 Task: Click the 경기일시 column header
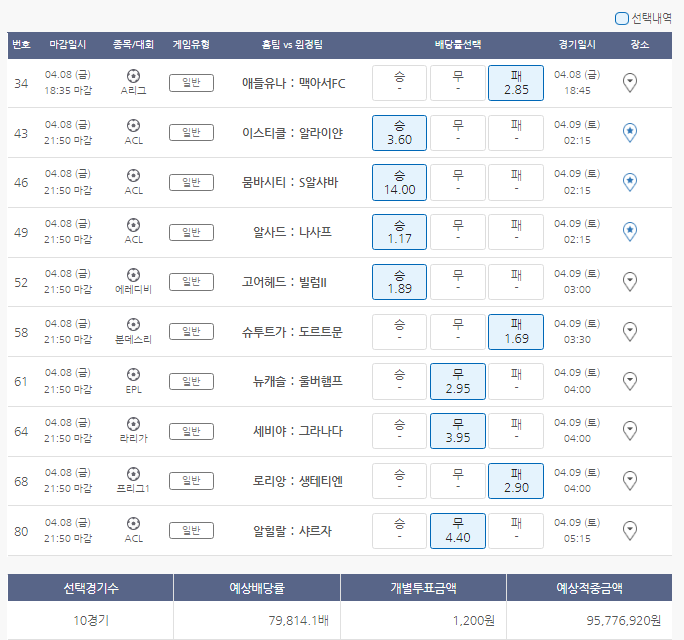(577, 44)
